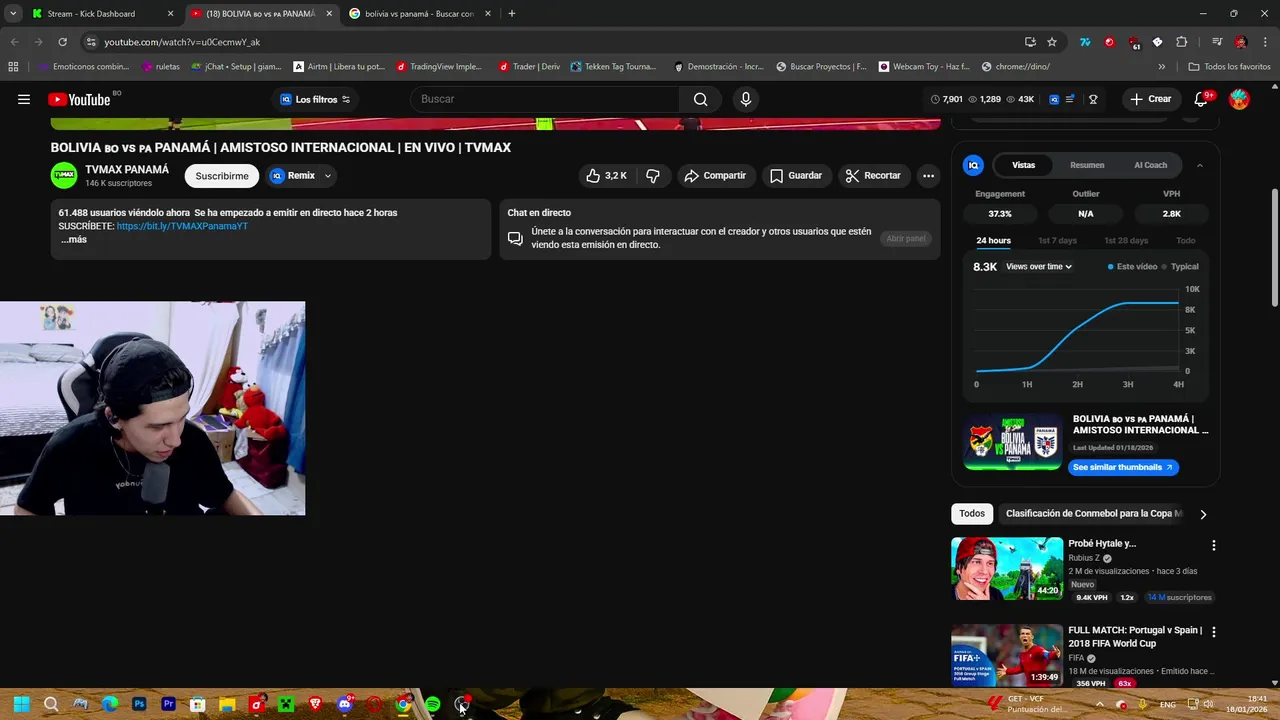
Task: Expand the description with ...más
Action: pyautogui.click(x=73, y=240)
